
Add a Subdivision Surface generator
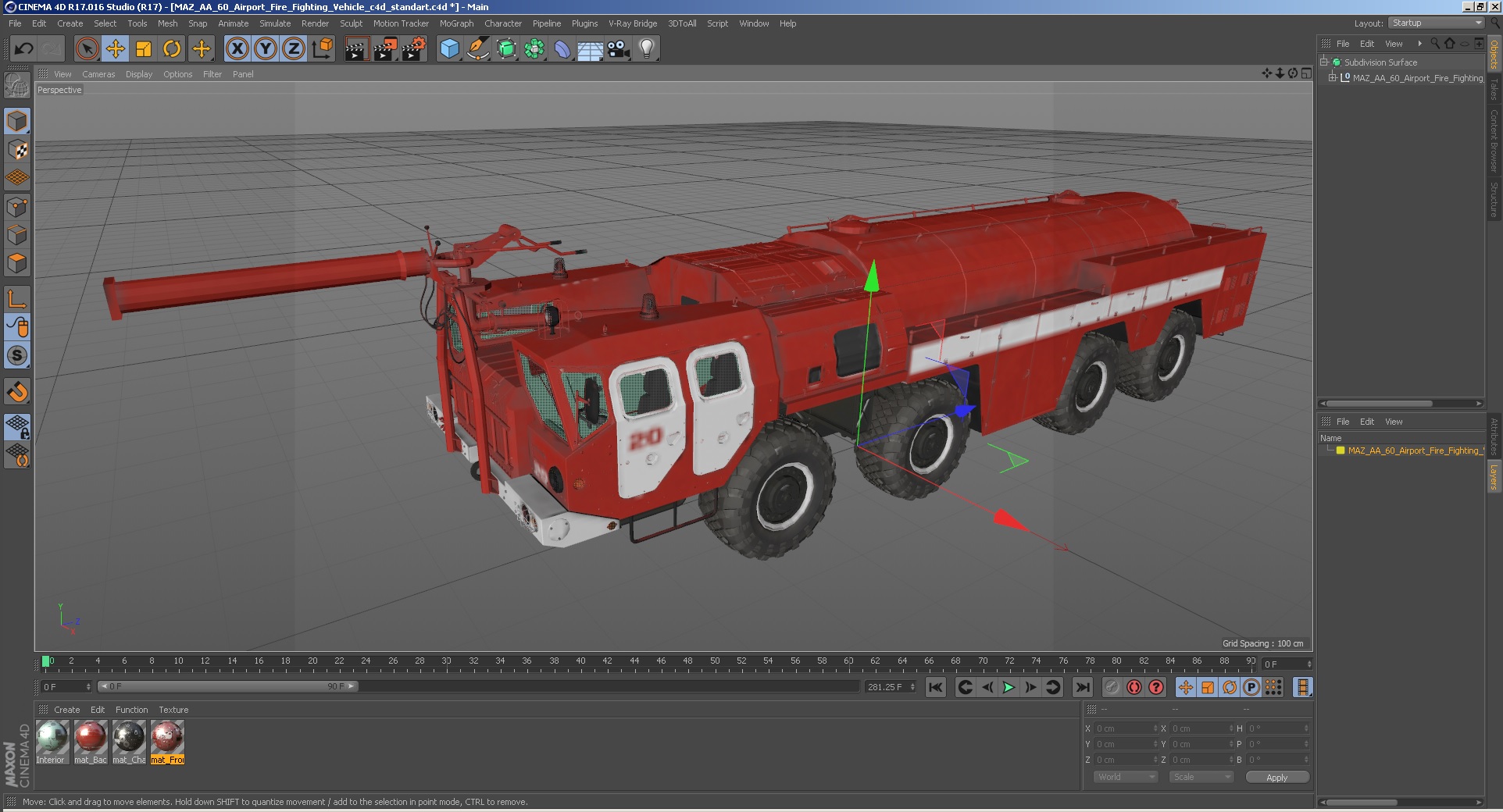click(x=506, y=49)
